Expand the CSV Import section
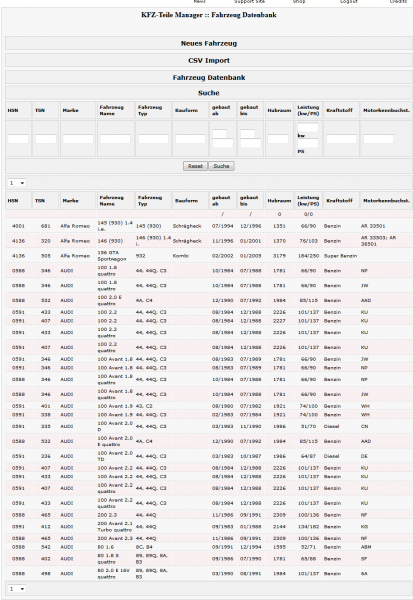This screenshot has width=413, height=600. (209, 60)
